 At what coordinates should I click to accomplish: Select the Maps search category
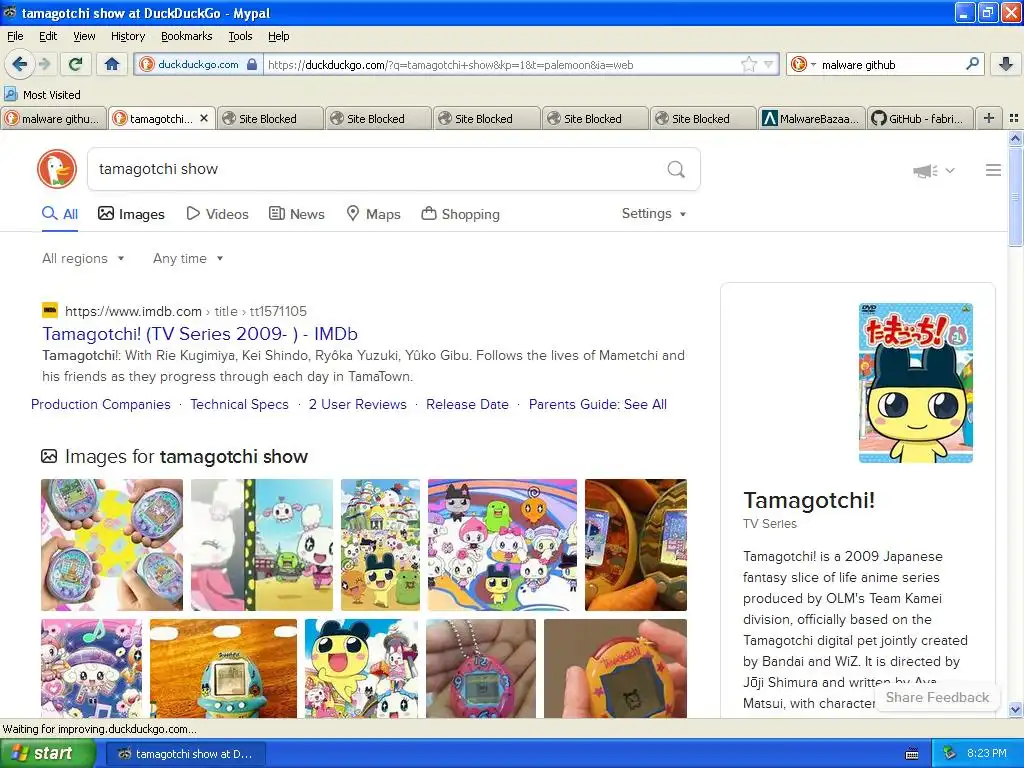[x=373, y=214]
